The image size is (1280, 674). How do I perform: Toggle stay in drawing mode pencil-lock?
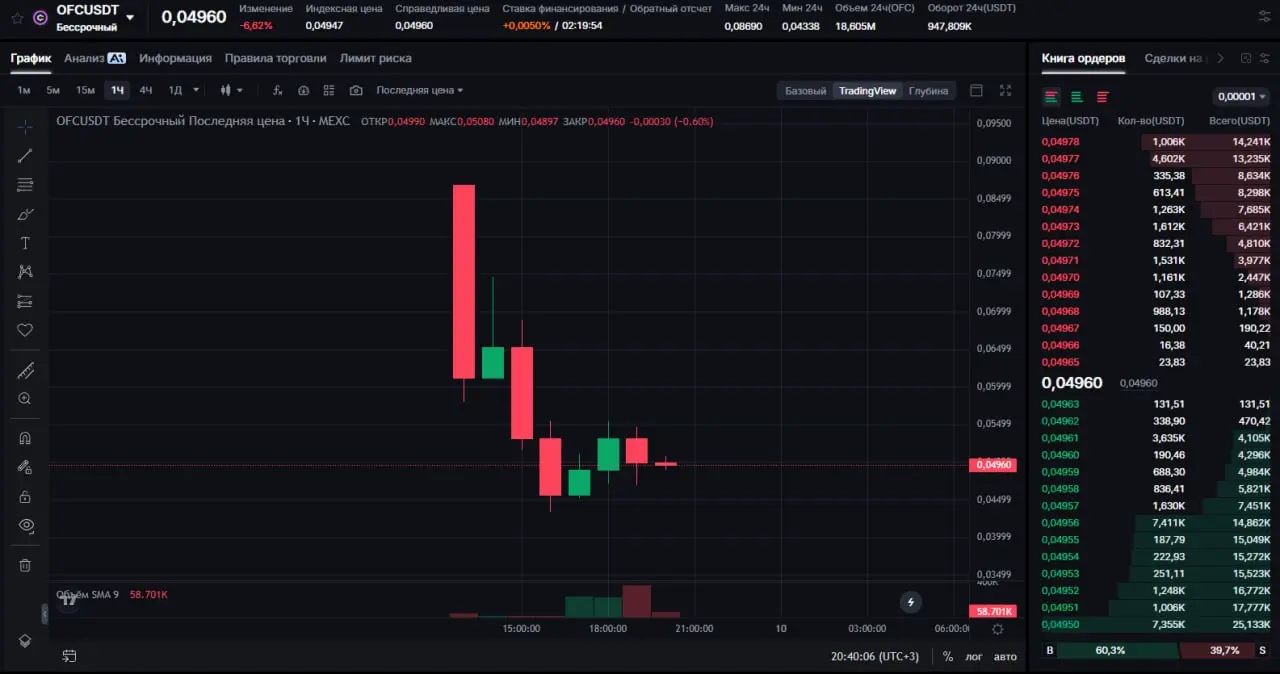point(25,467)
